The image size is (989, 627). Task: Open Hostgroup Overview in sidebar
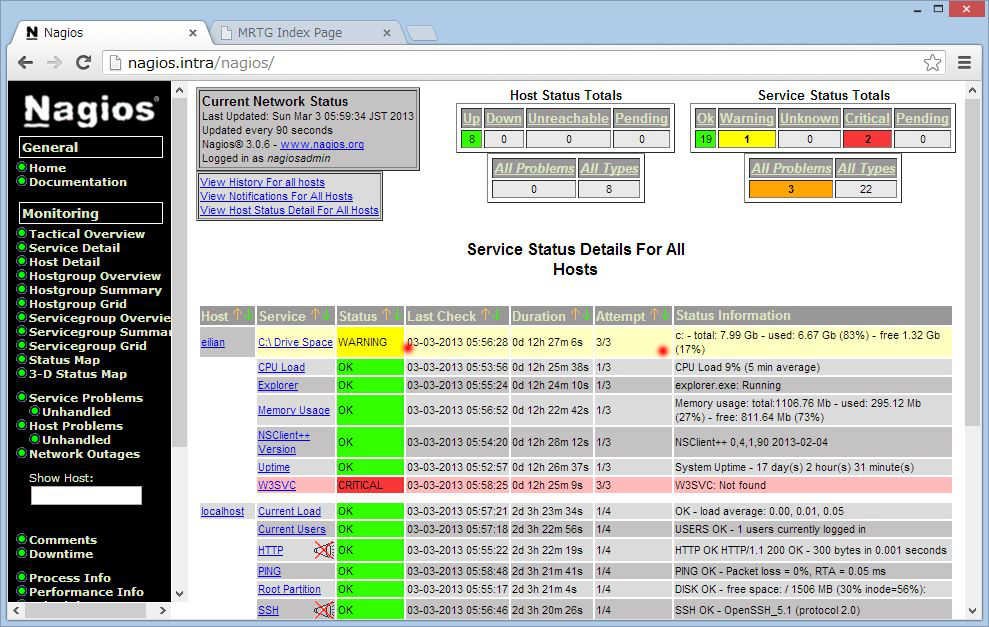click(95, 276)
